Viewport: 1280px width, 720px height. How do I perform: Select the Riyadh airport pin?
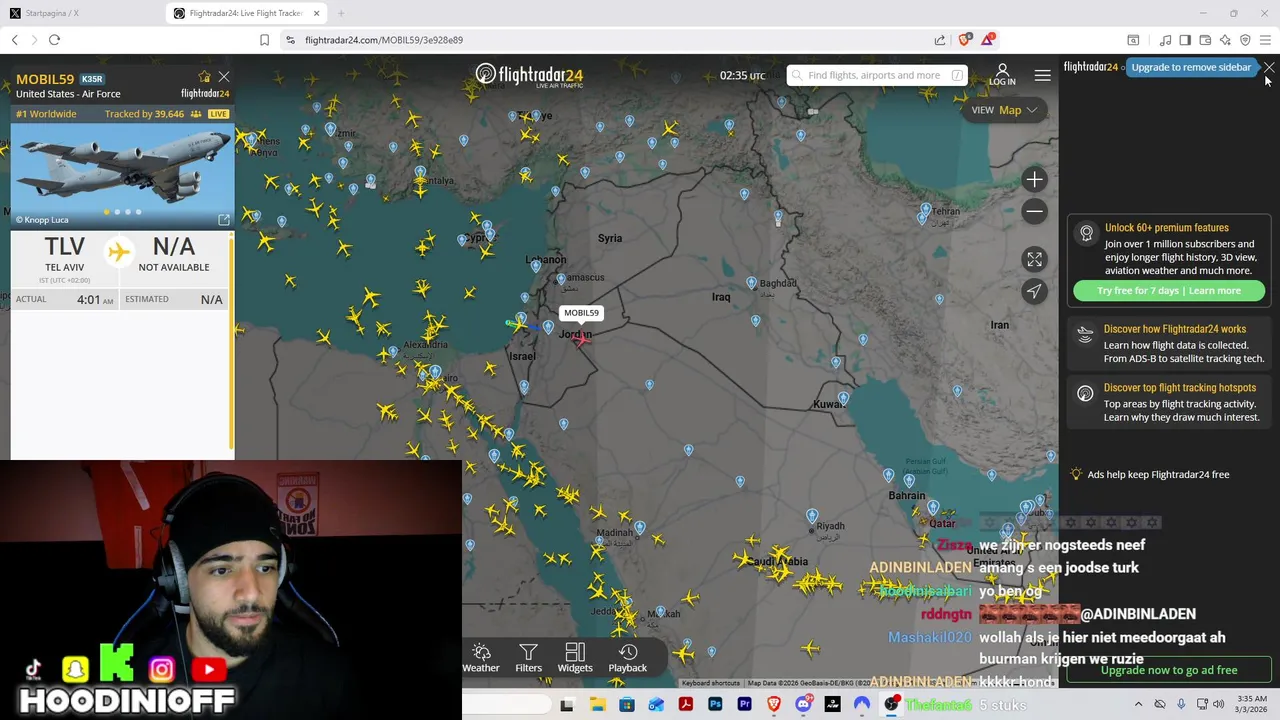pyautogui.click(x=812, y=517)
